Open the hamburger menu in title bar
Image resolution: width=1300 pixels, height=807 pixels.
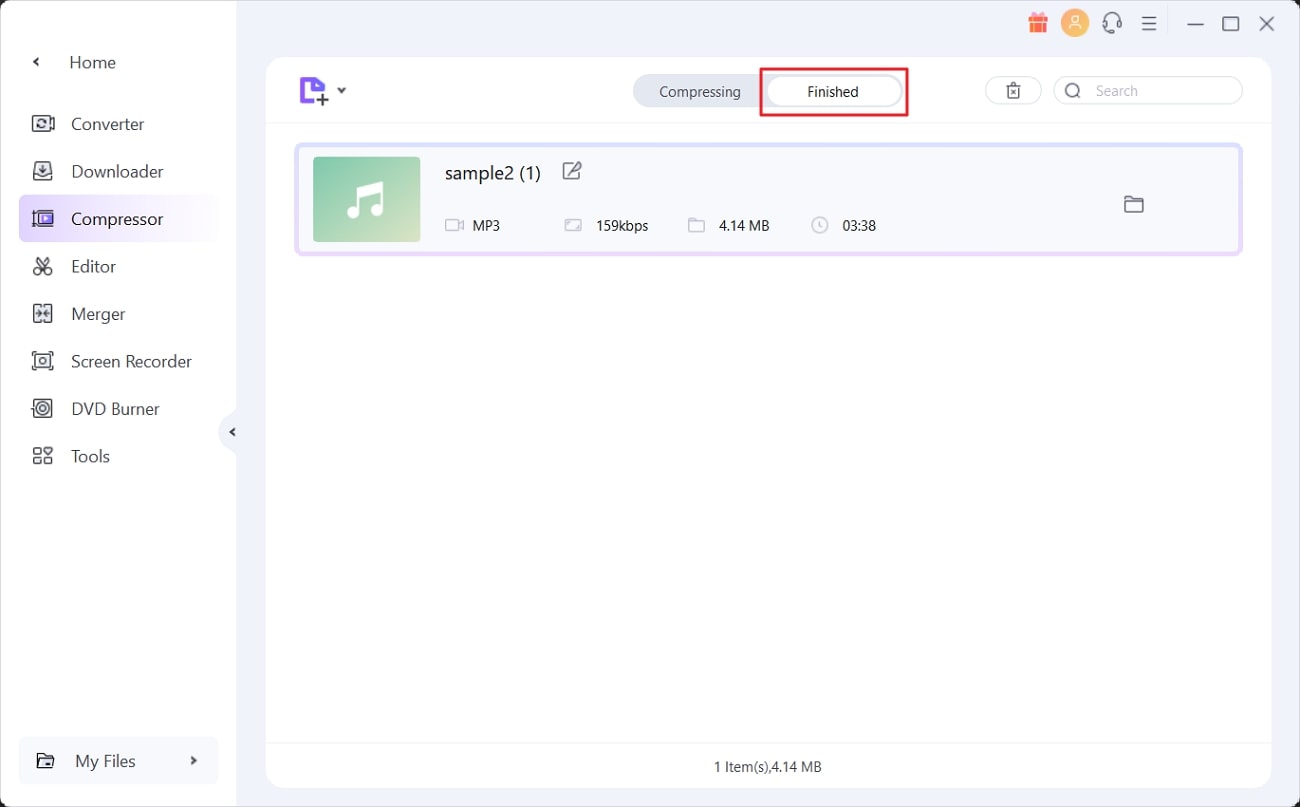click(1149, 23)
